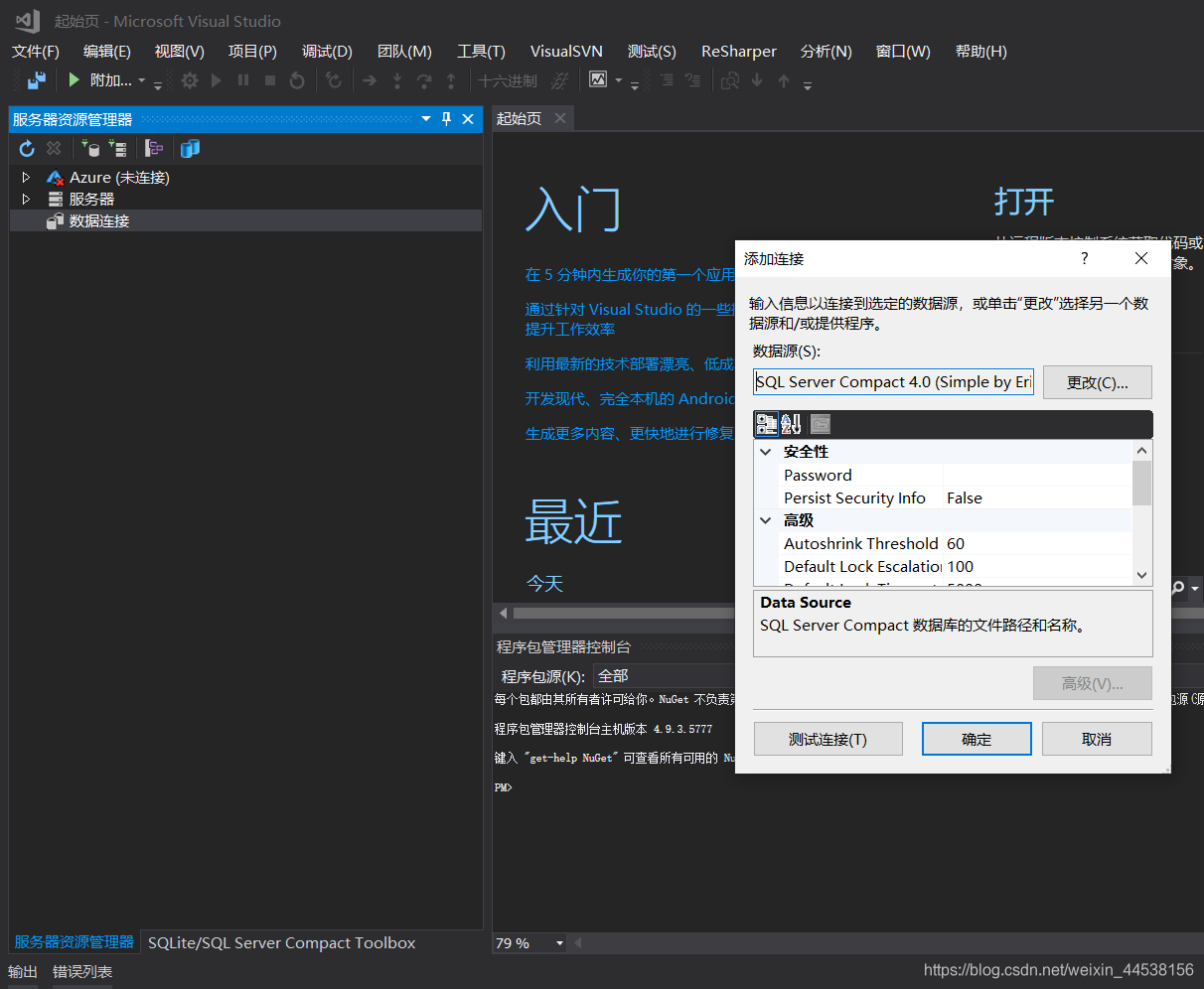Click the Visual Studio logo icon

click(x=27, y=21)
